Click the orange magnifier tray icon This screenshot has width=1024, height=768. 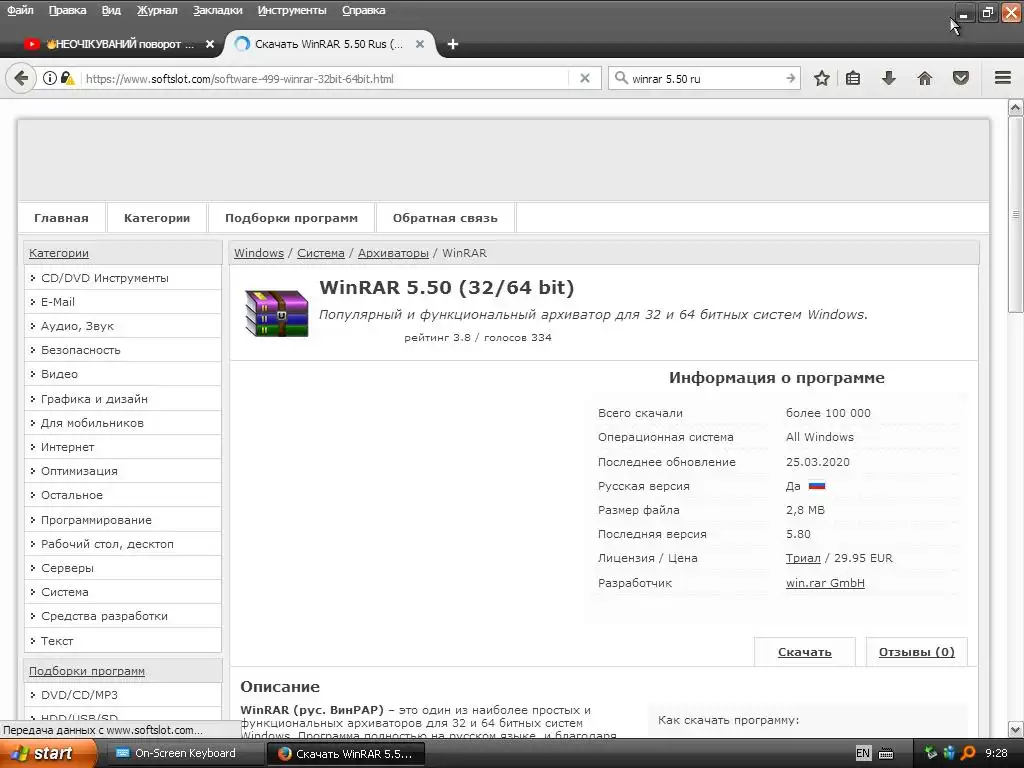[x=968, y=753]
